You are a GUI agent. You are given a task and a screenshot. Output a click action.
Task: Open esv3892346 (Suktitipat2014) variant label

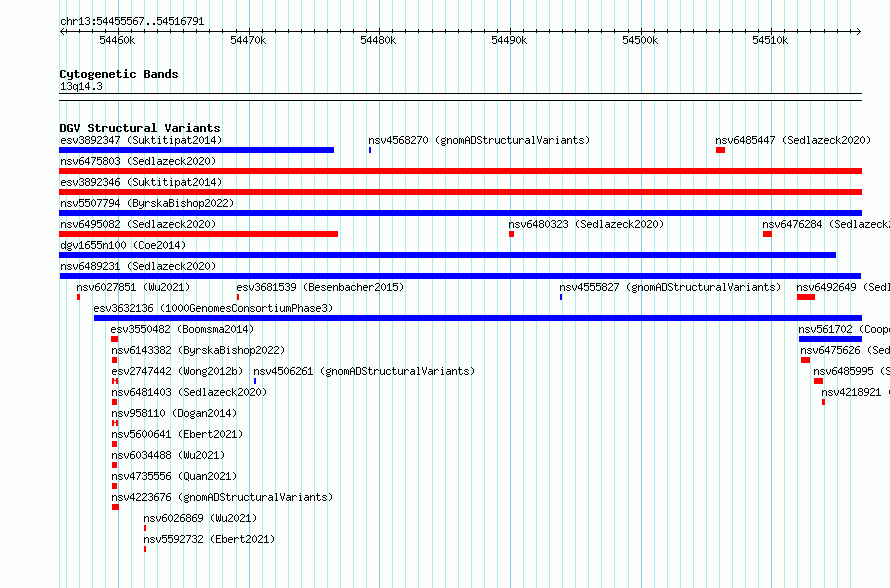[x=141, y=182]
